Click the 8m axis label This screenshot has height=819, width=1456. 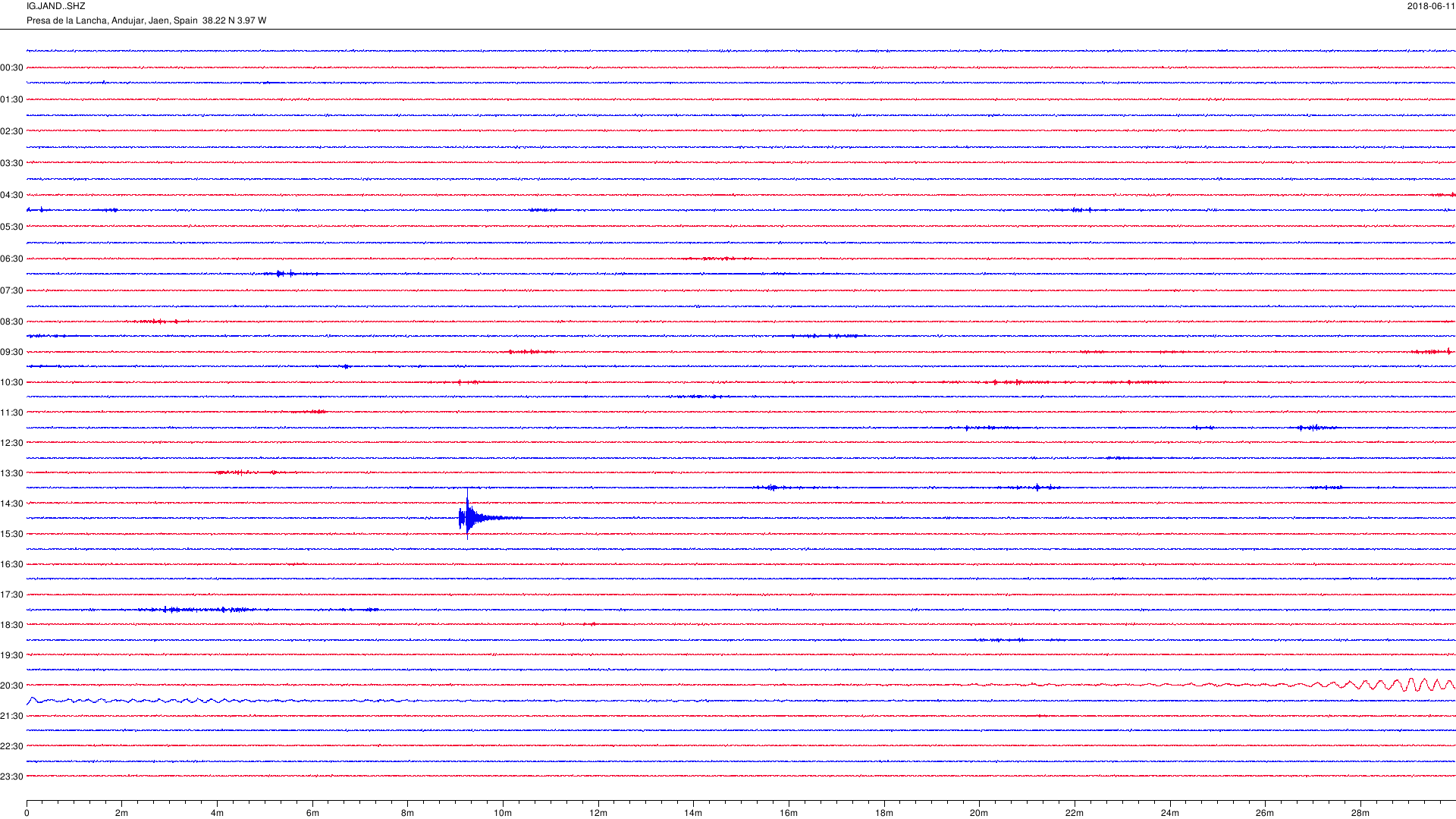click(x=408, y=813)
